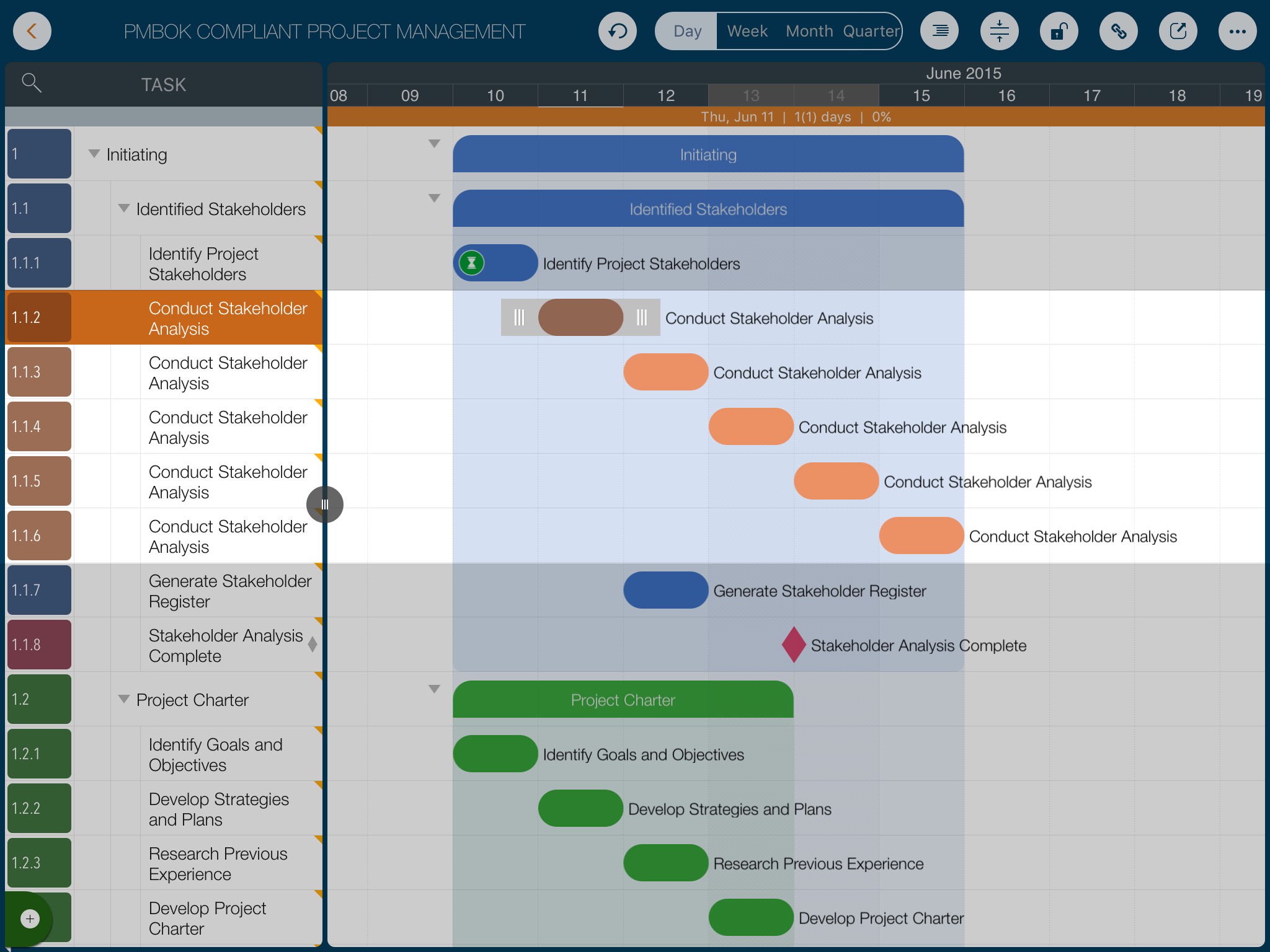The image size is (1270, 952).
Task: Open the share export icon
Action: tap(1178, 31)
